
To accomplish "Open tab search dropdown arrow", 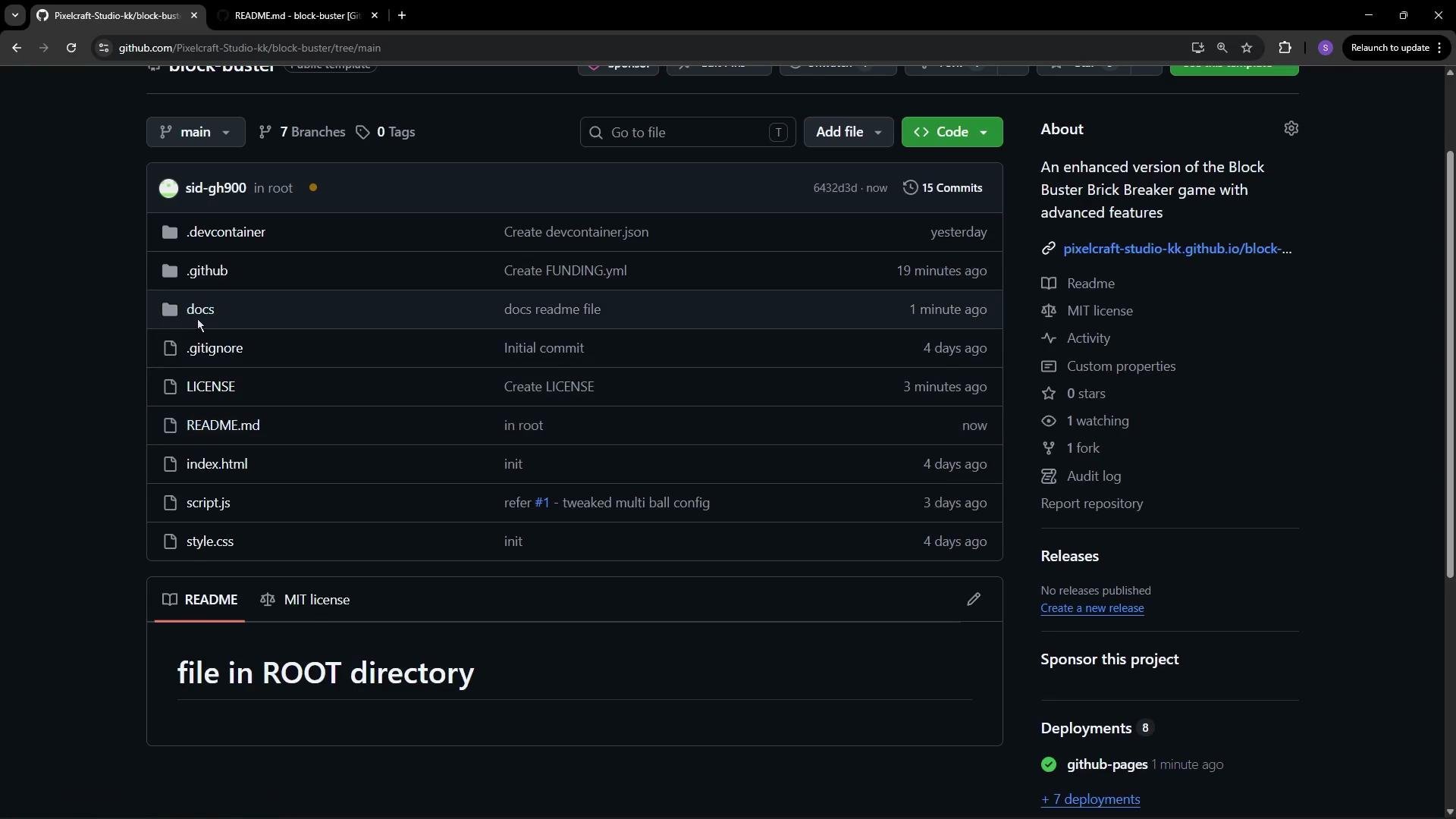I will [14, 15].
